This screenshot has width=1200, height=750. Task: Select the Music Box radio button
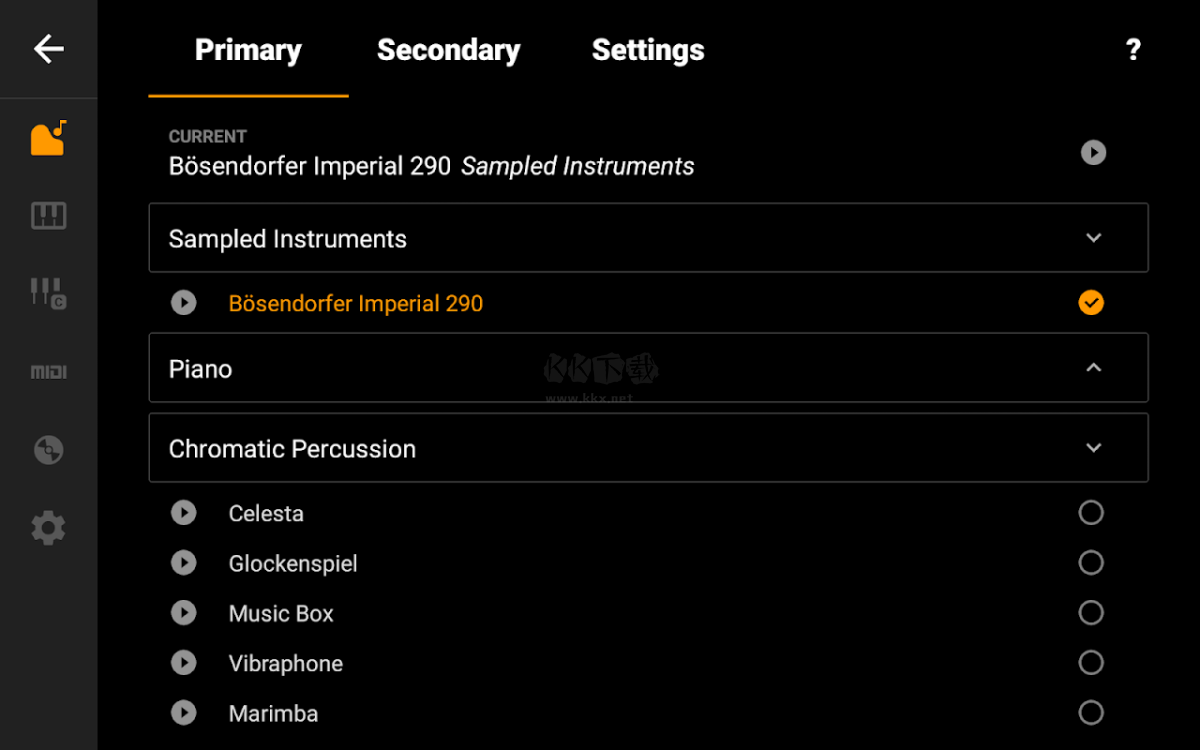click(x=1091, y=613)
